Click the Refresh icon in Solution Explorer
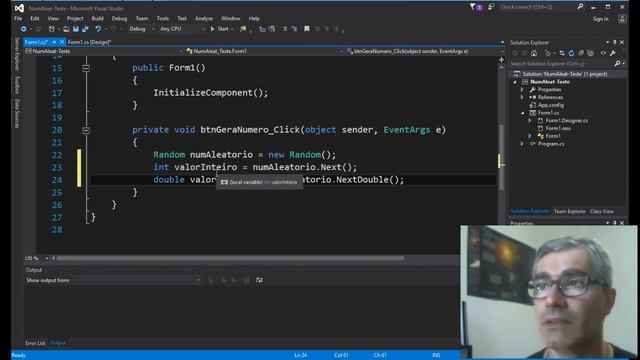The height and width of the screenshot is (360, 640). tap(571, 53)
